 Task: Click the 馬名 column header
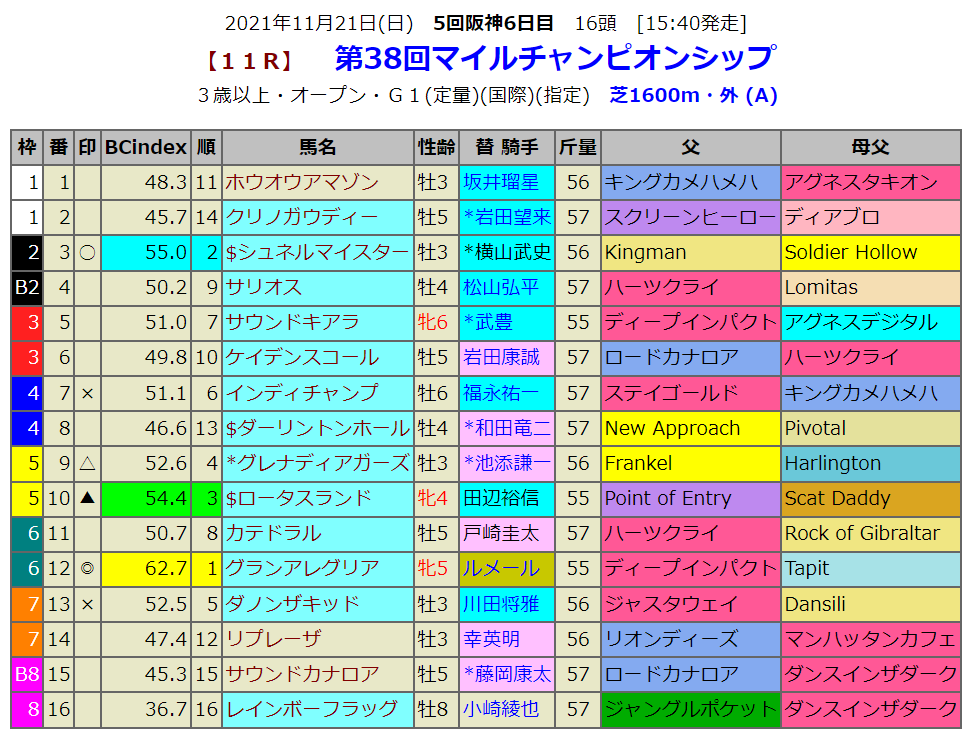tap(317, 147)
